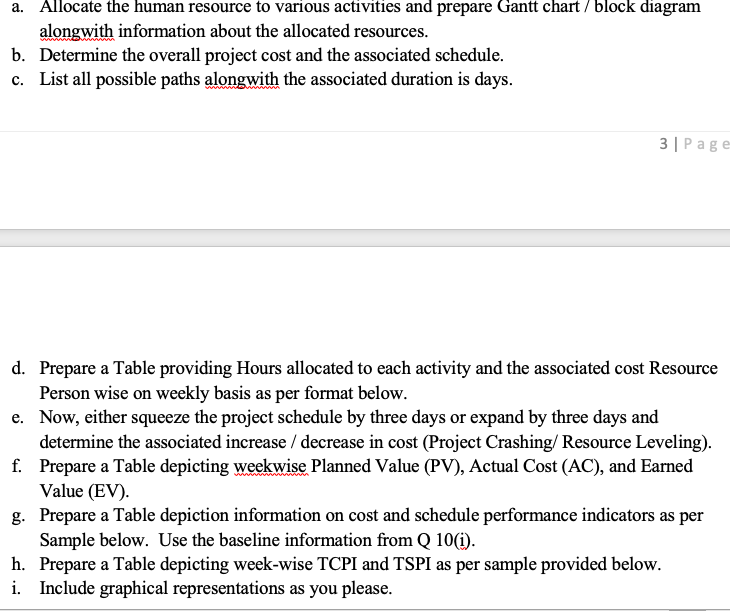Click "Q 10(i)" reference text
730x611 pixels.
point(446,540)
